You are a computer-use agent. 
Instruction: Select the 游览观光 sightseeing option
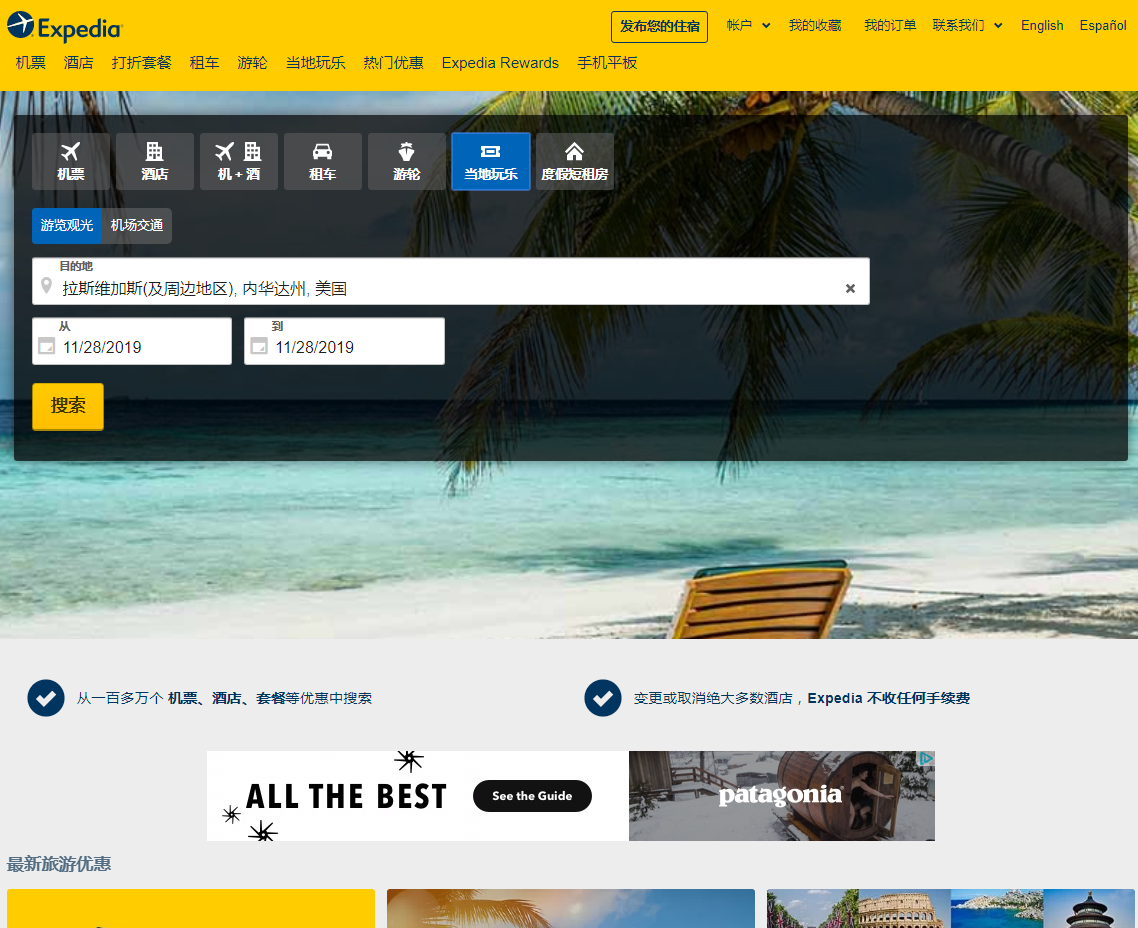click(x=66, y=225)
